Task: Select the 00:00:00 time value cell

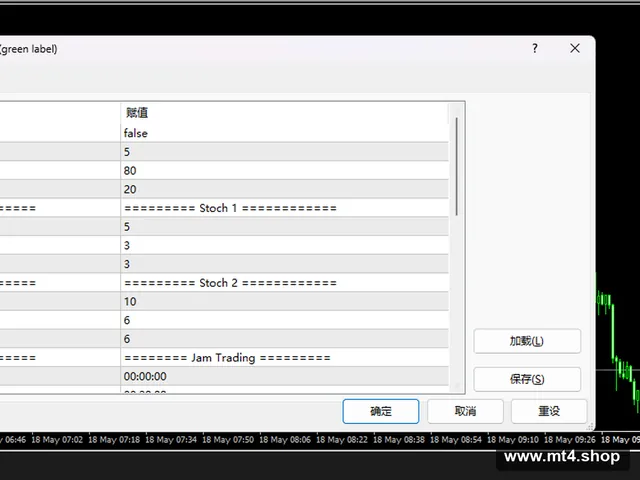Action: (284, 376)
